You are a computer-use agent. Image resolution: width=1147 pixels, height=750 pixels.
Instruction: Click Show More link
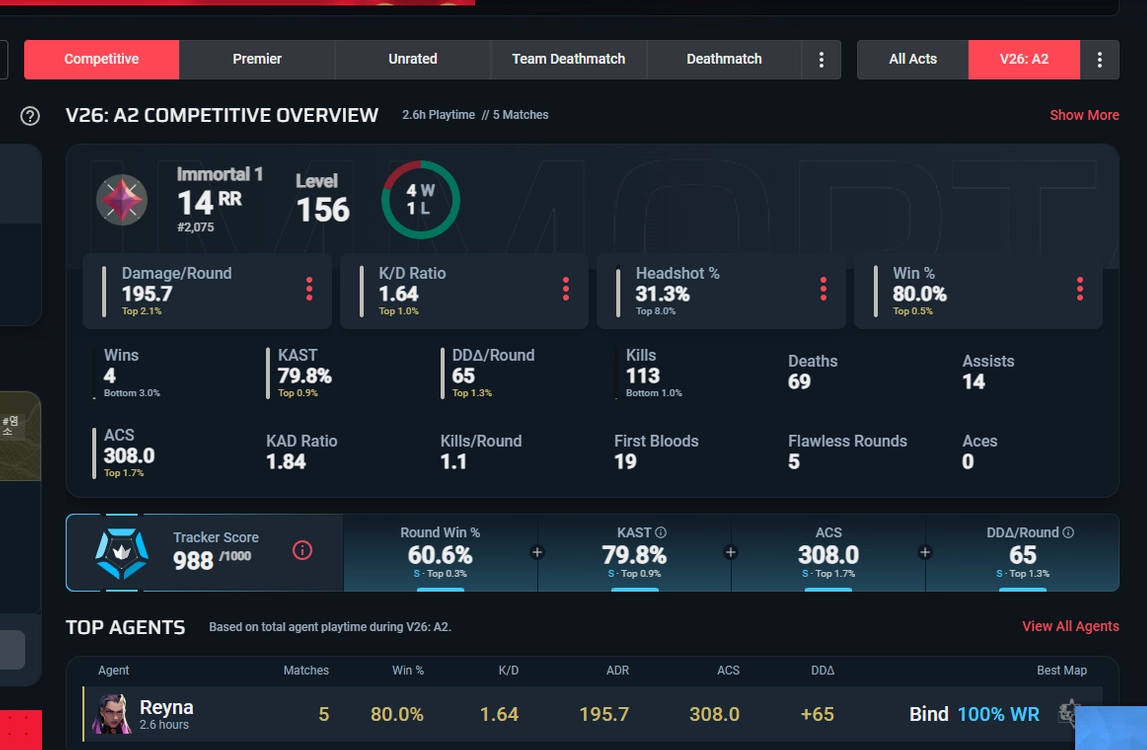click(x=1084, y=115)
